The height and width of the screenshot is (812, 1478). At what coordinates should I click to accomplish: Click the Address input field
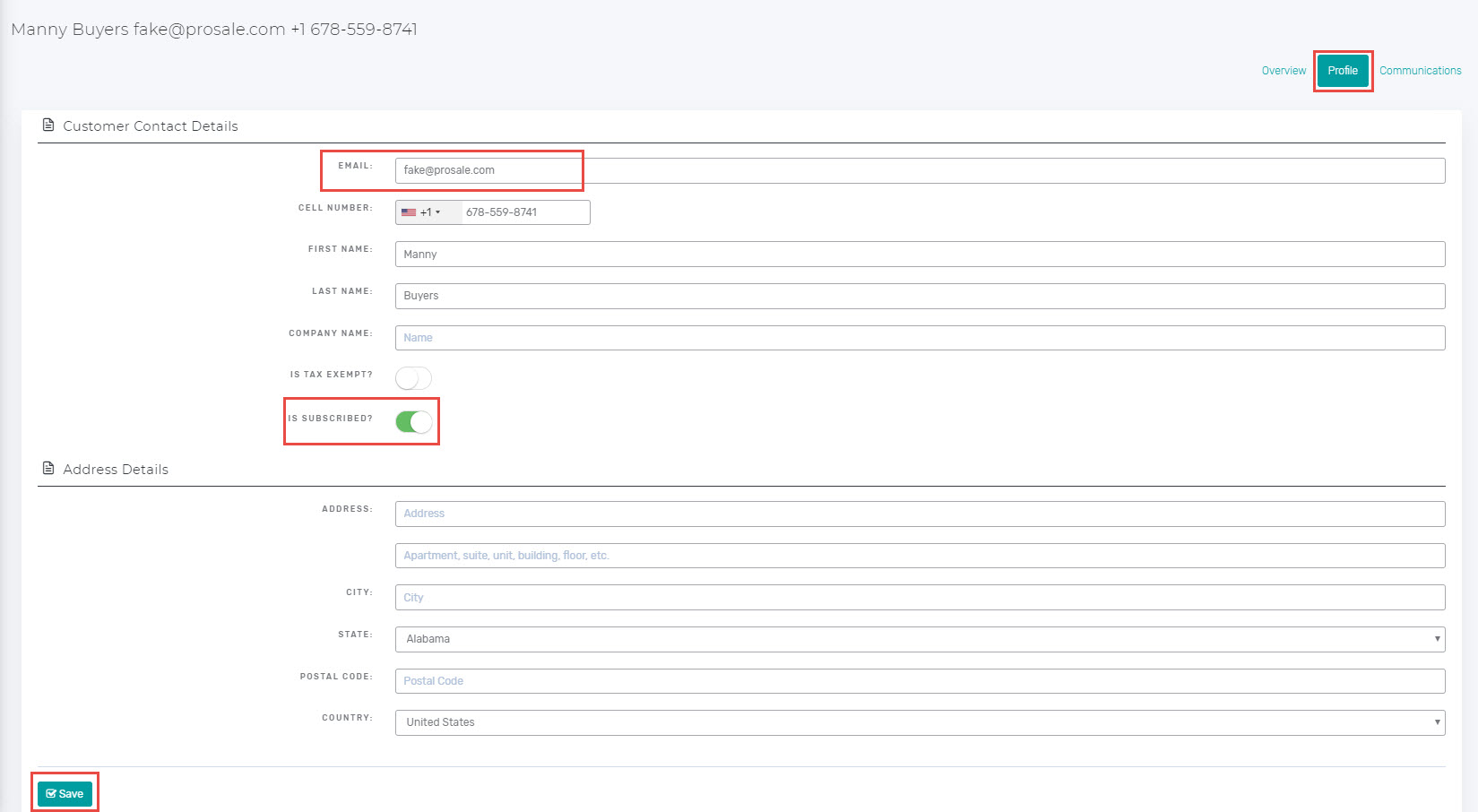click(x=920, y=514)
